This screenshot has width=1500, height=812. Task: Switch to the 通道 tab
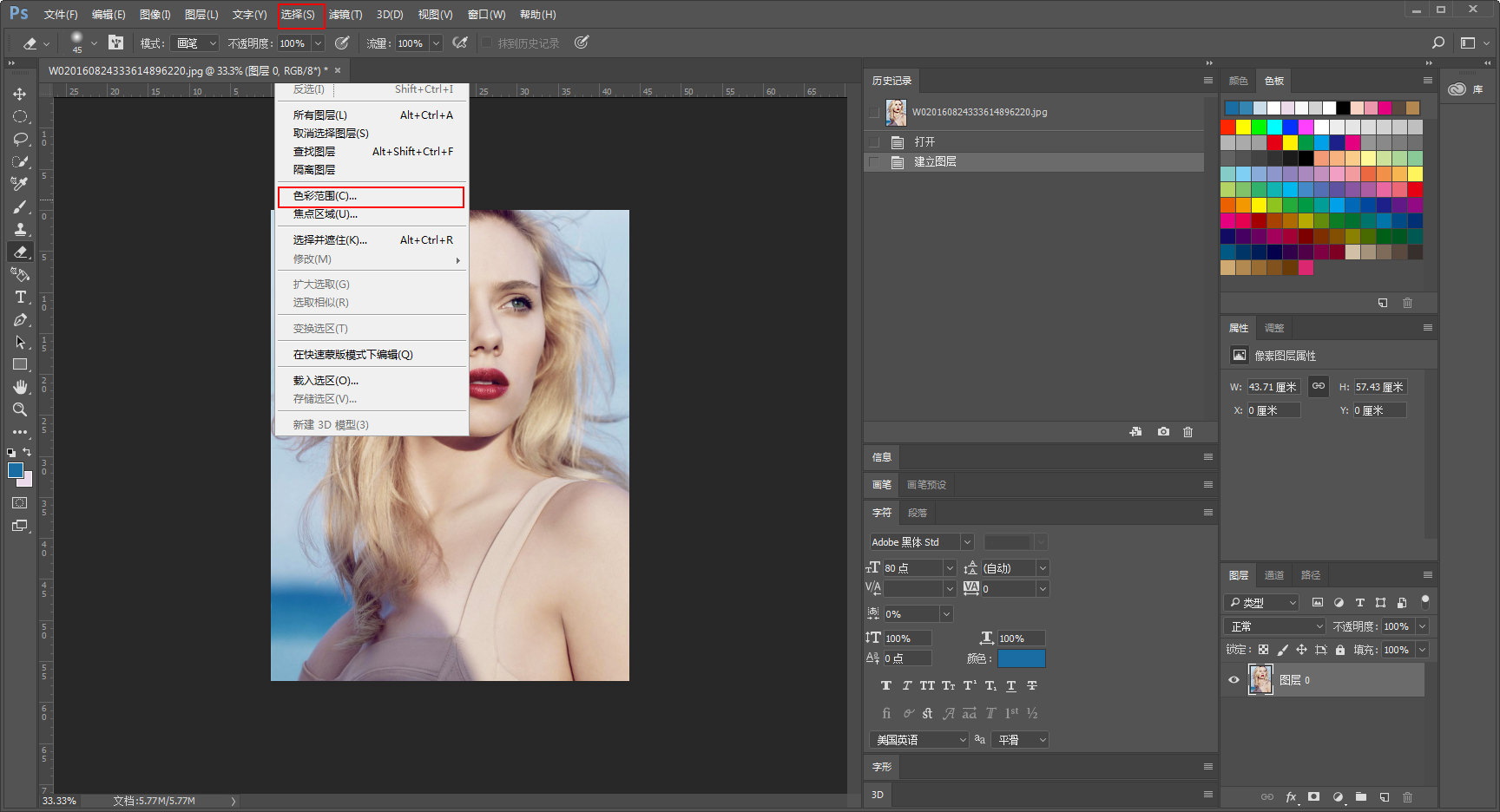click(x=1274, y=575)
